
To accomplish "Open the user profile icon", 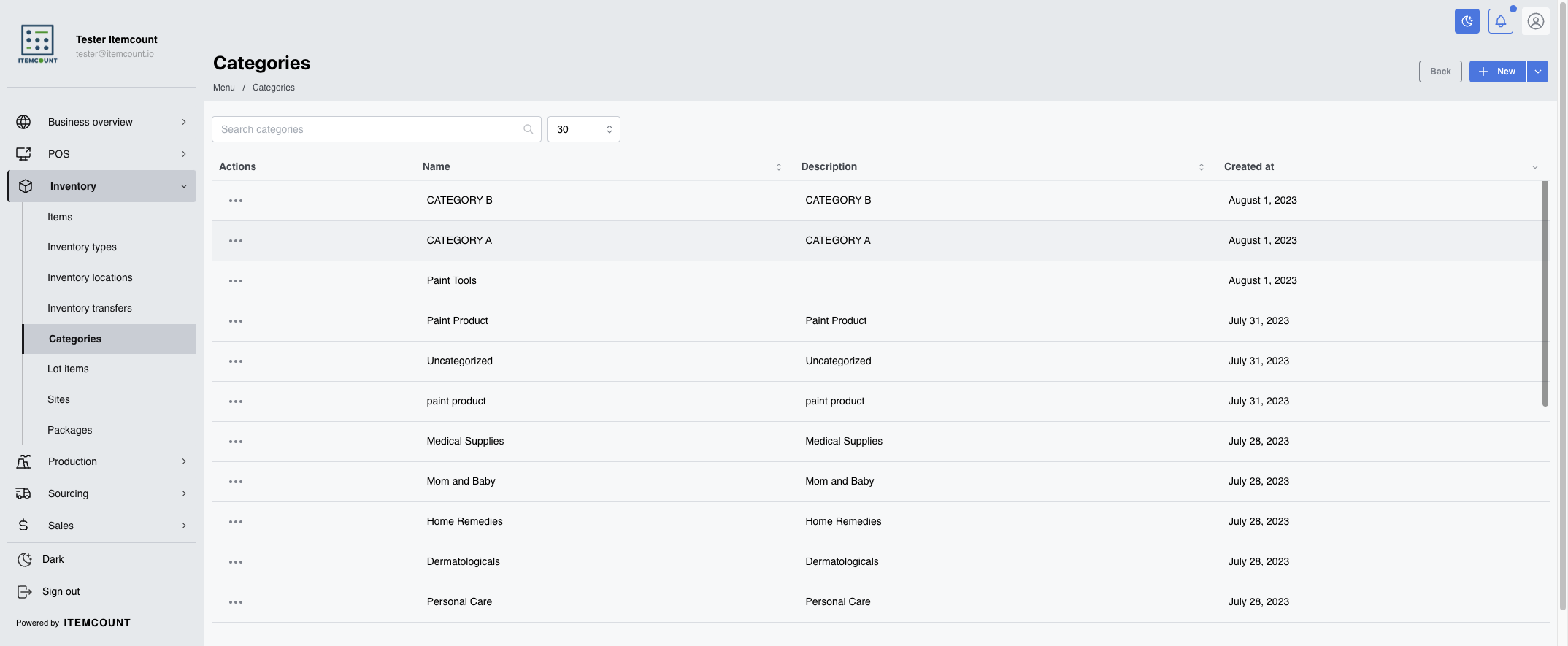I will tap(1536, 21).
